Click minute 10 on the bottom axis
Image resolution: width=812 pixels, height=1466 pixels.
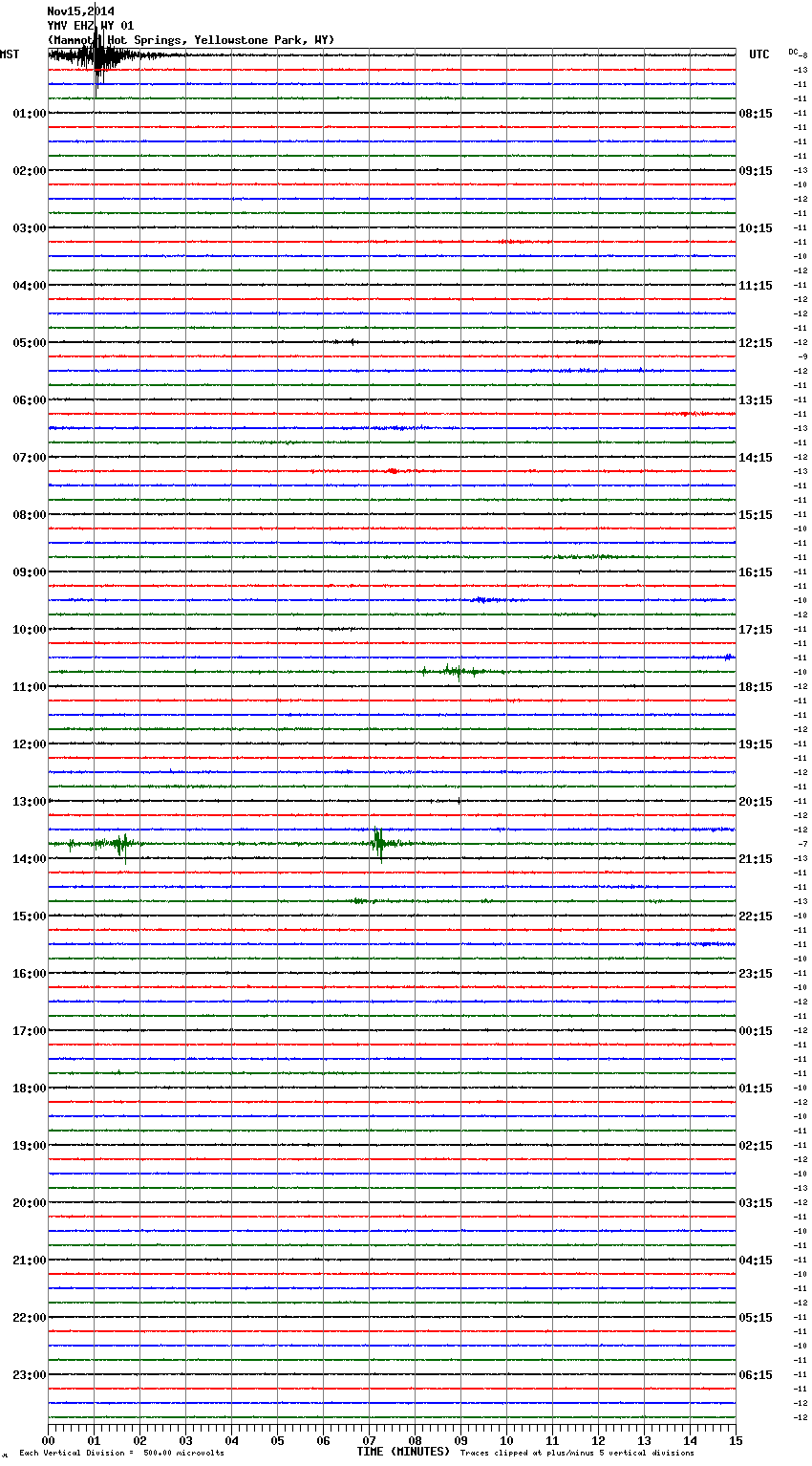click(x=506, y=1440)
